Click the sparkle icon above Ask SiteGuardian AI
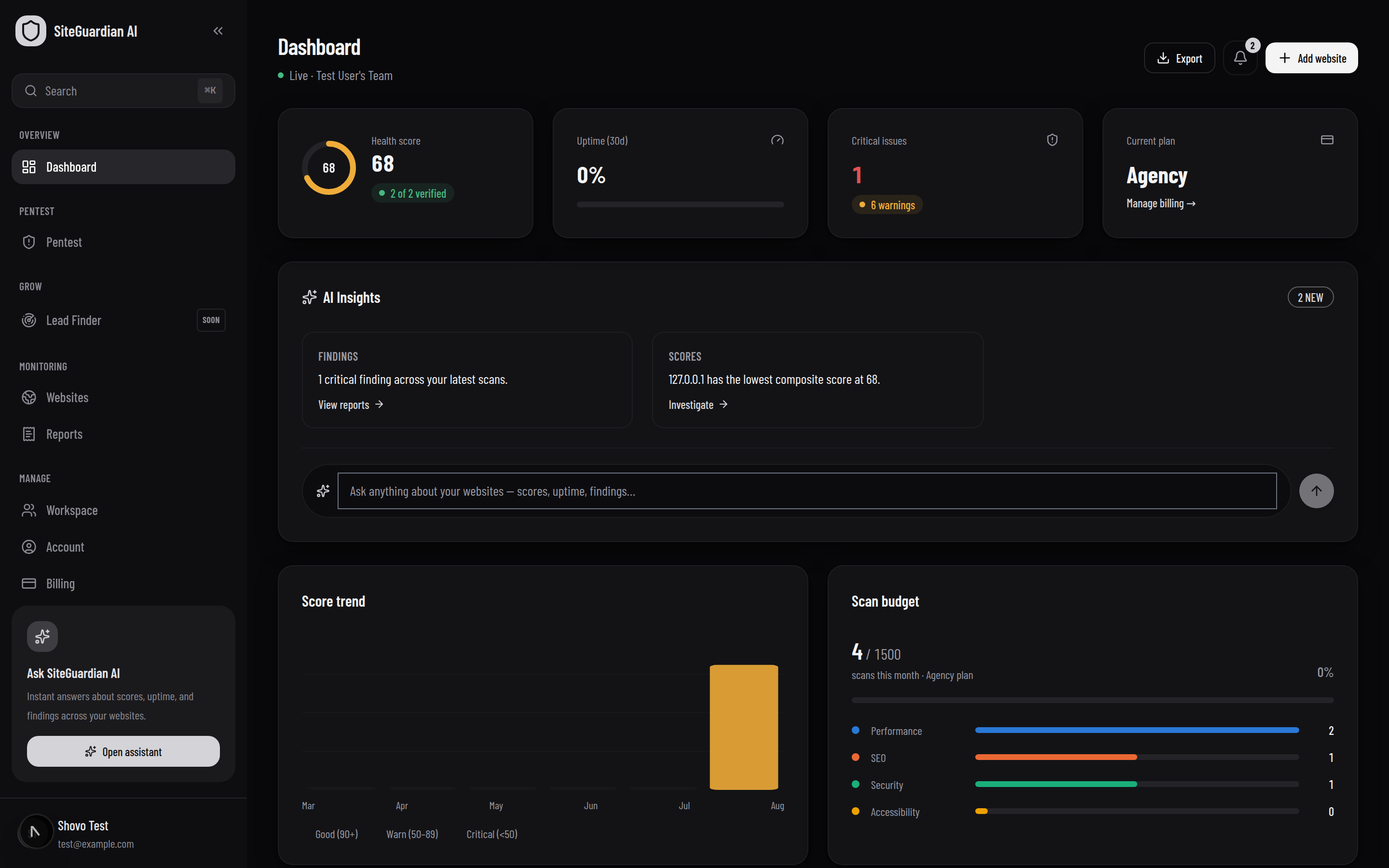This screenshot has height=868, width=1389. (42, 637)
